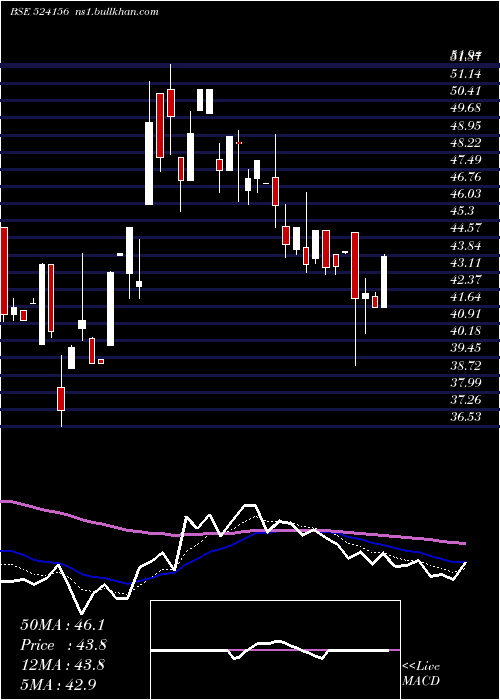The image size is (500, 700).
Task: Select the 40.18 price level label
Action: 465,331
